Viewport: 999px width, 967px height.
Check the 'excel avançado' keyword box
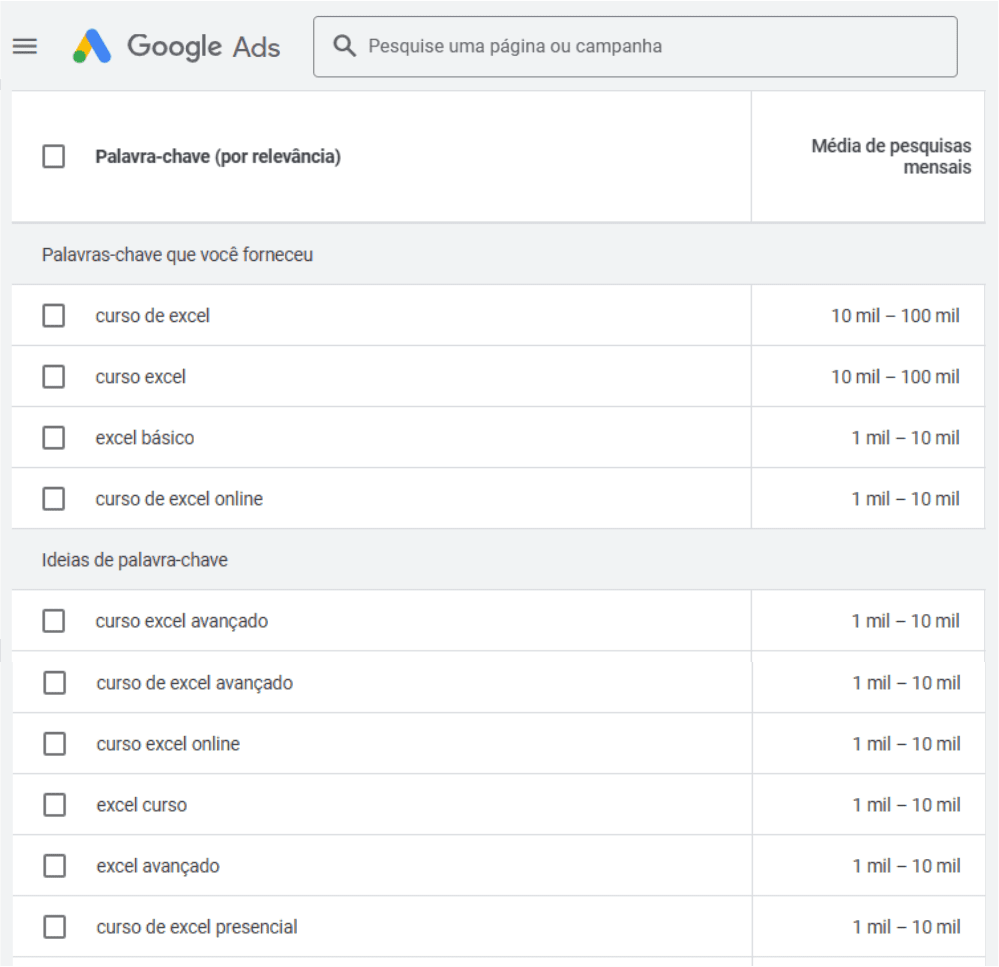coord(55,866)
